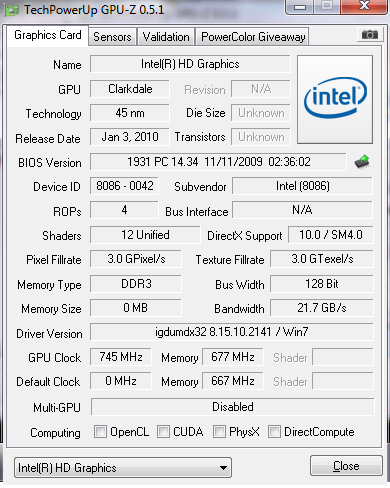Viewport: 390px width, 488px height.
Task: Click the Bandwidth 21.7 GB/s field
Action: (322, 308)
